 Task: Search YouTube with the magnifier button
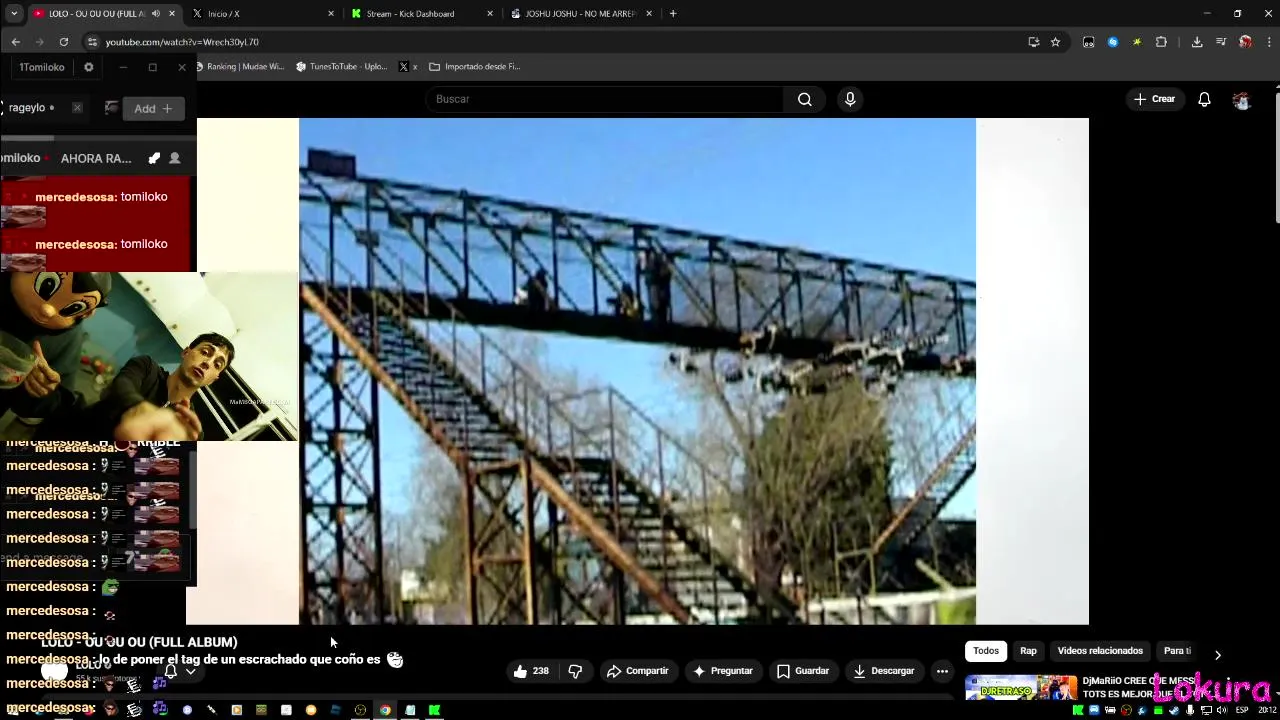pyautogui.click(x=804, y=99)
